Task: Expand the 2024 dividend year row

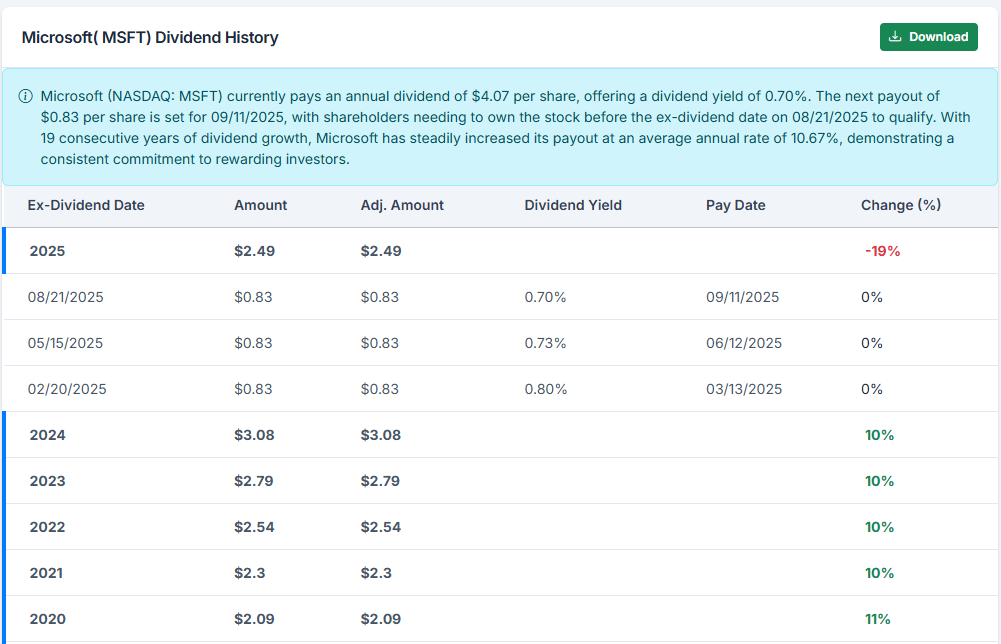Action: (x=500, y=435)
